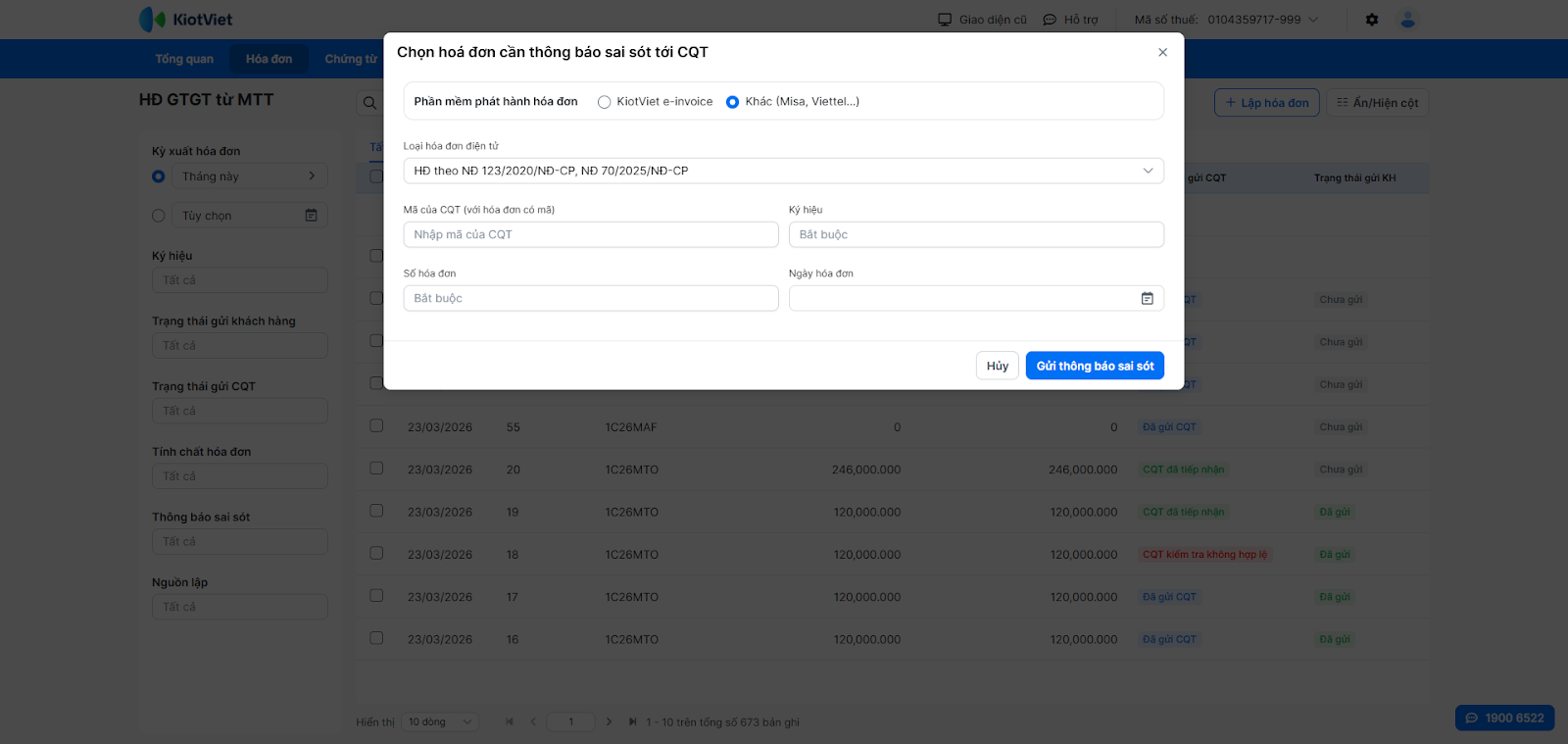Click the calendar icon in Ngày hóa đơn
This screenshot has height=744, width=1568.
[x=1147, y=299]
